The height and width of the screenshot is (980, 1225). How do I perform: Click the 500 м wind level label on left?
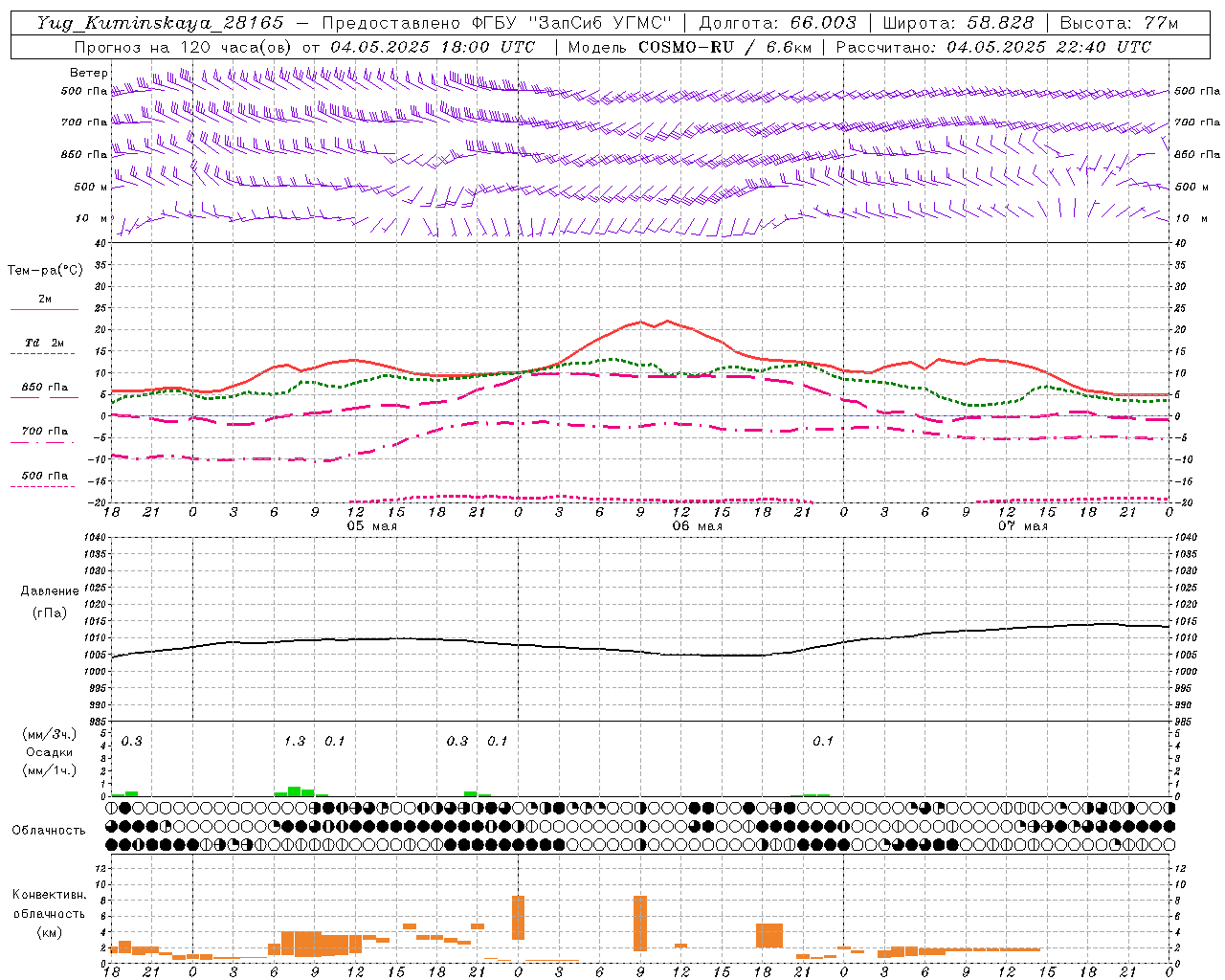coord(90,187)
